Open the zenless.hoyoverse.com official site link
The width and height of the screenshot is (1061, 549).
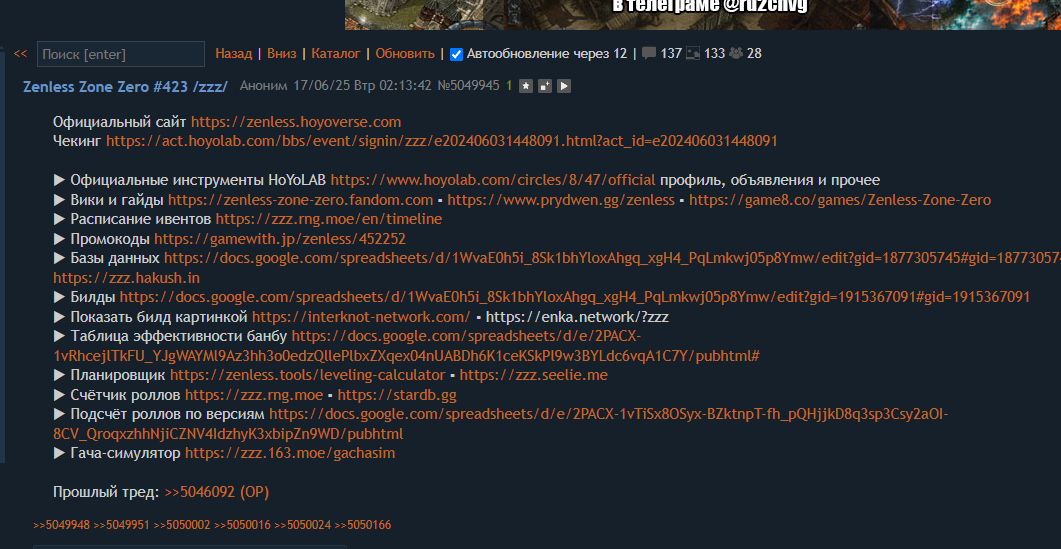click(x=296, y=122)
